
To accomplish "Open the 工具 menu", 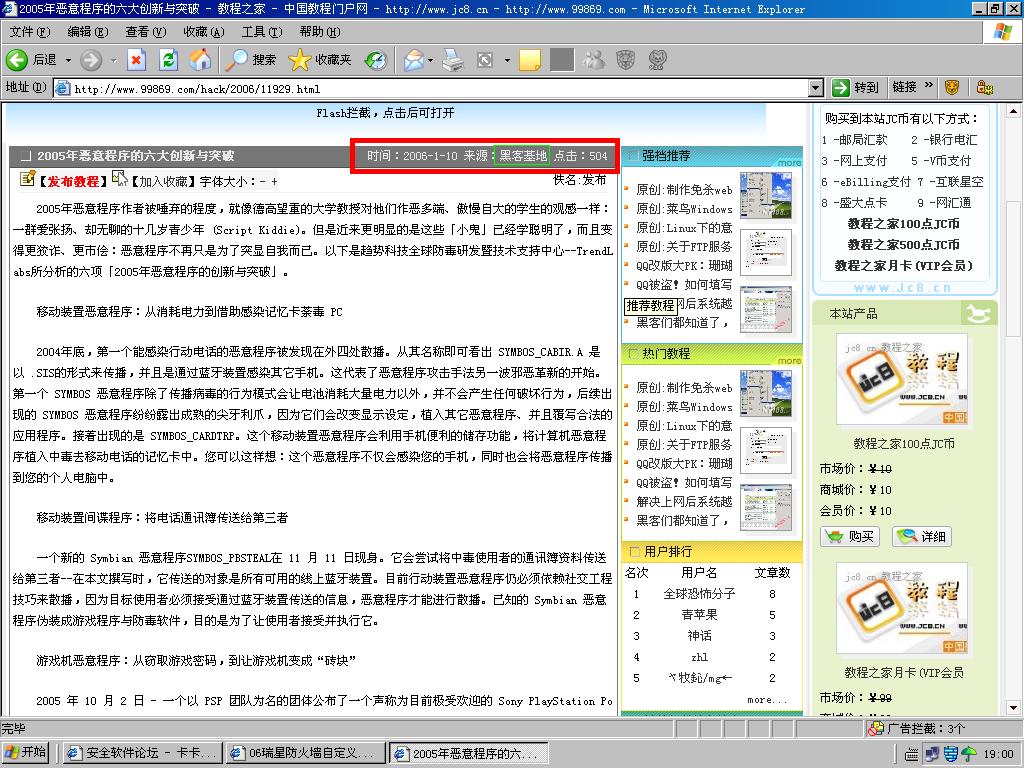I will click(x=262, y=31).
